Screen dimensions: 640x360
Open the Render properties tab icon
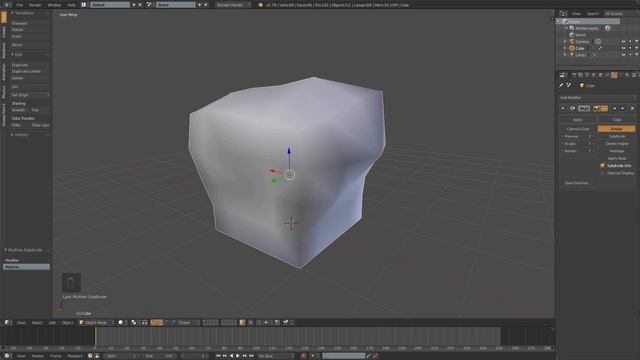point(574,75)
